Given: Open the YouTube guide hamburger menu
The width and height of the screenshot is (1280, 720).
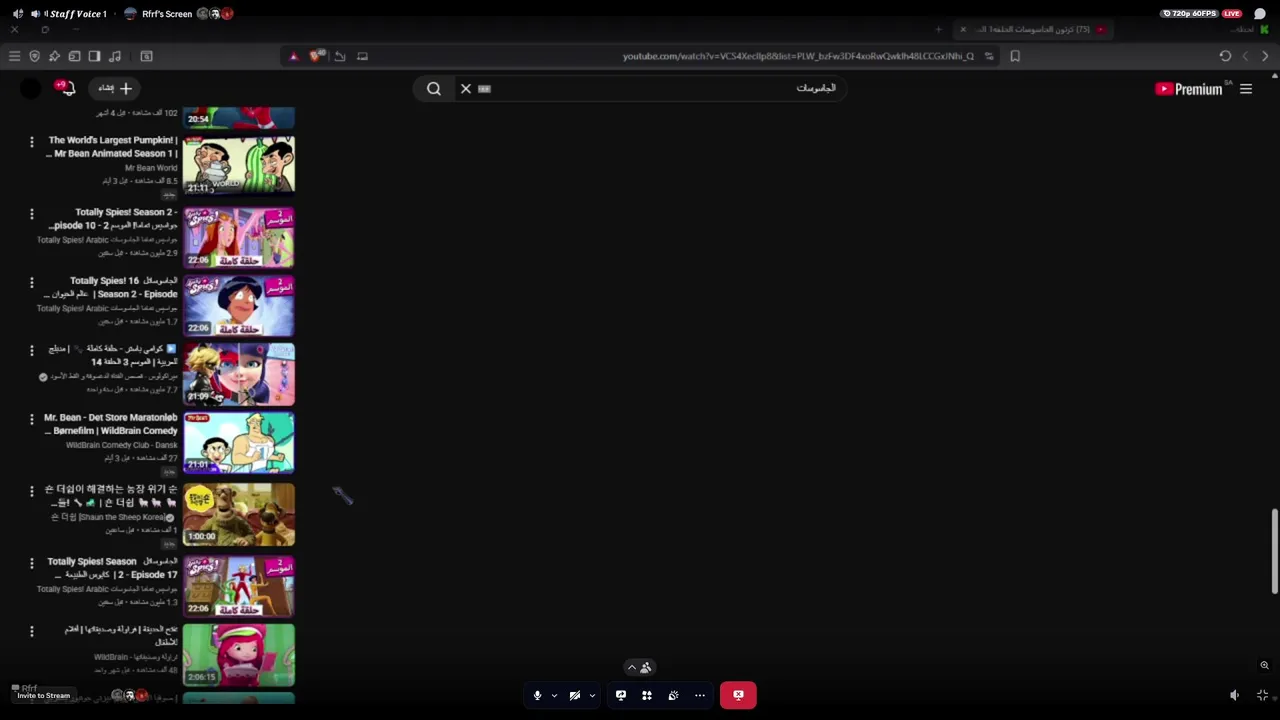Looking at the screenshot, I should tap(1246, 89).
